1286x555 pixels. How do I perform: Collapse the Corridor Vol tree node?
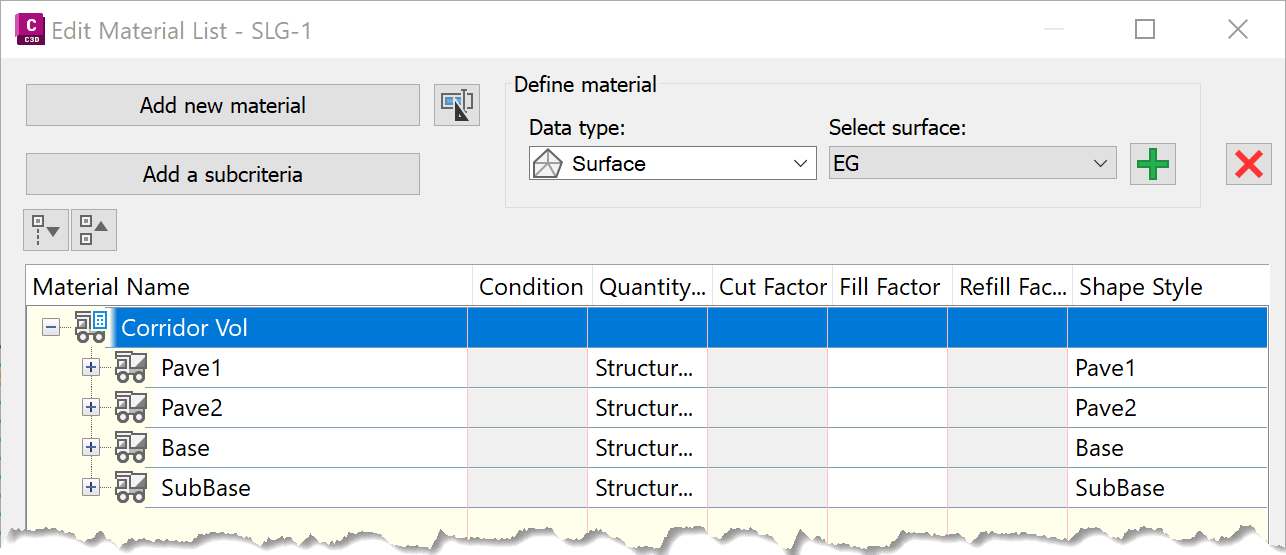(x=51, y=327)
